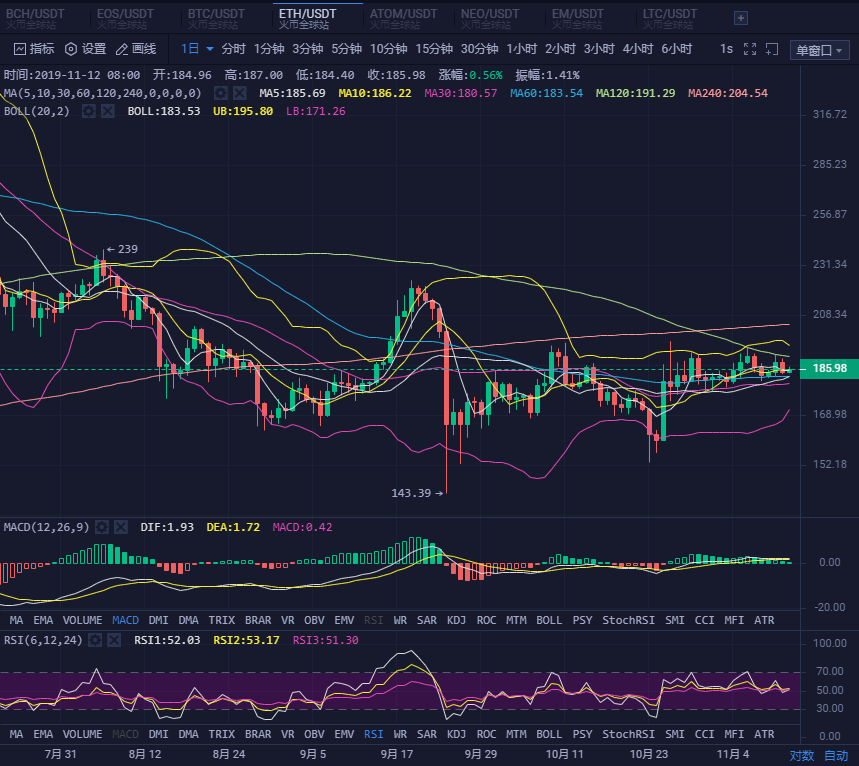Switch to the BTC/USDT tab
Image resolution: width=859 pixels, height=766 pixels.
click(216, 17)
